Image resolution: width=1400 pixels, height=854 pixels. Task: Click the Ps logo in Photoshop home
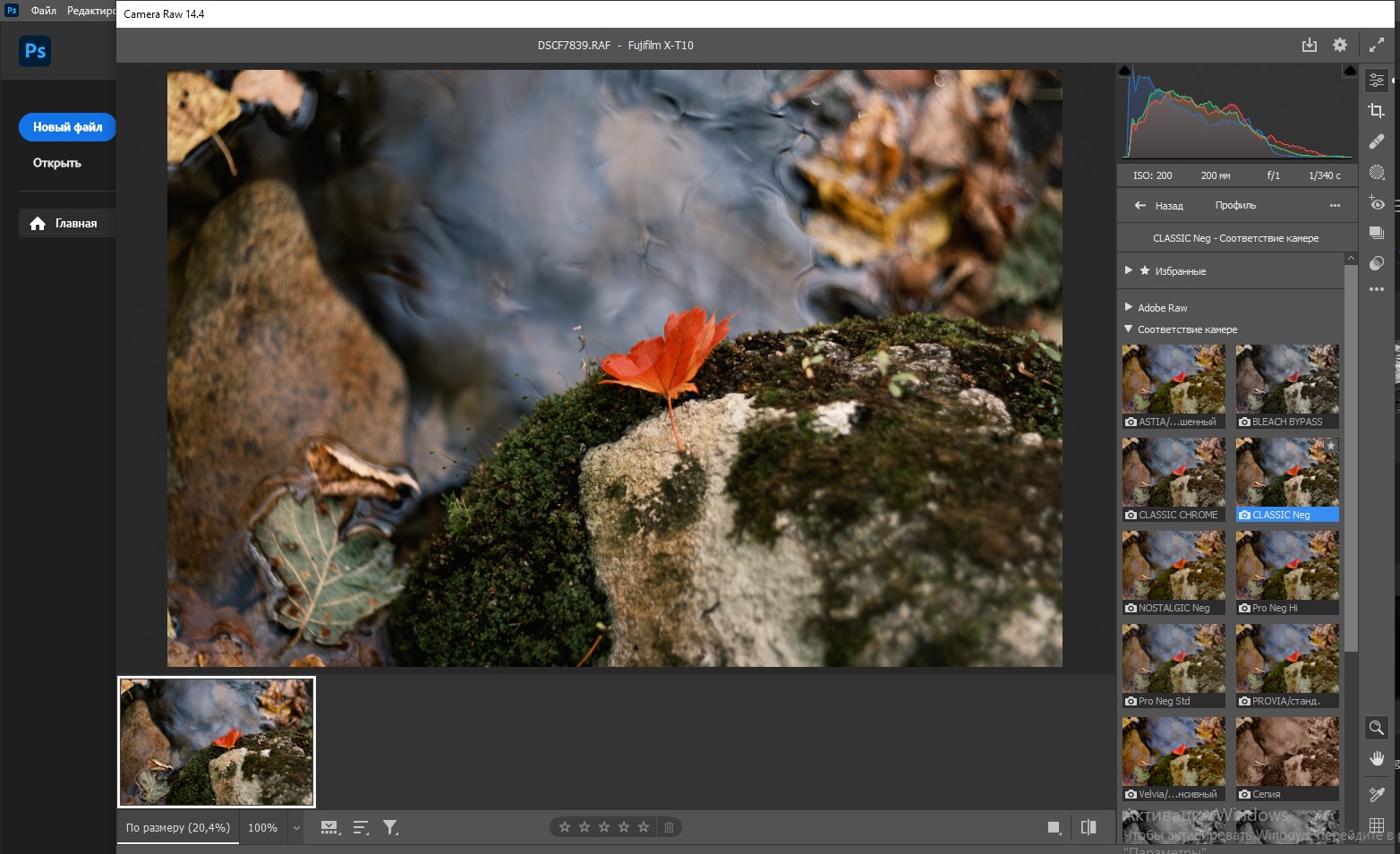click(x=35, y=51)
